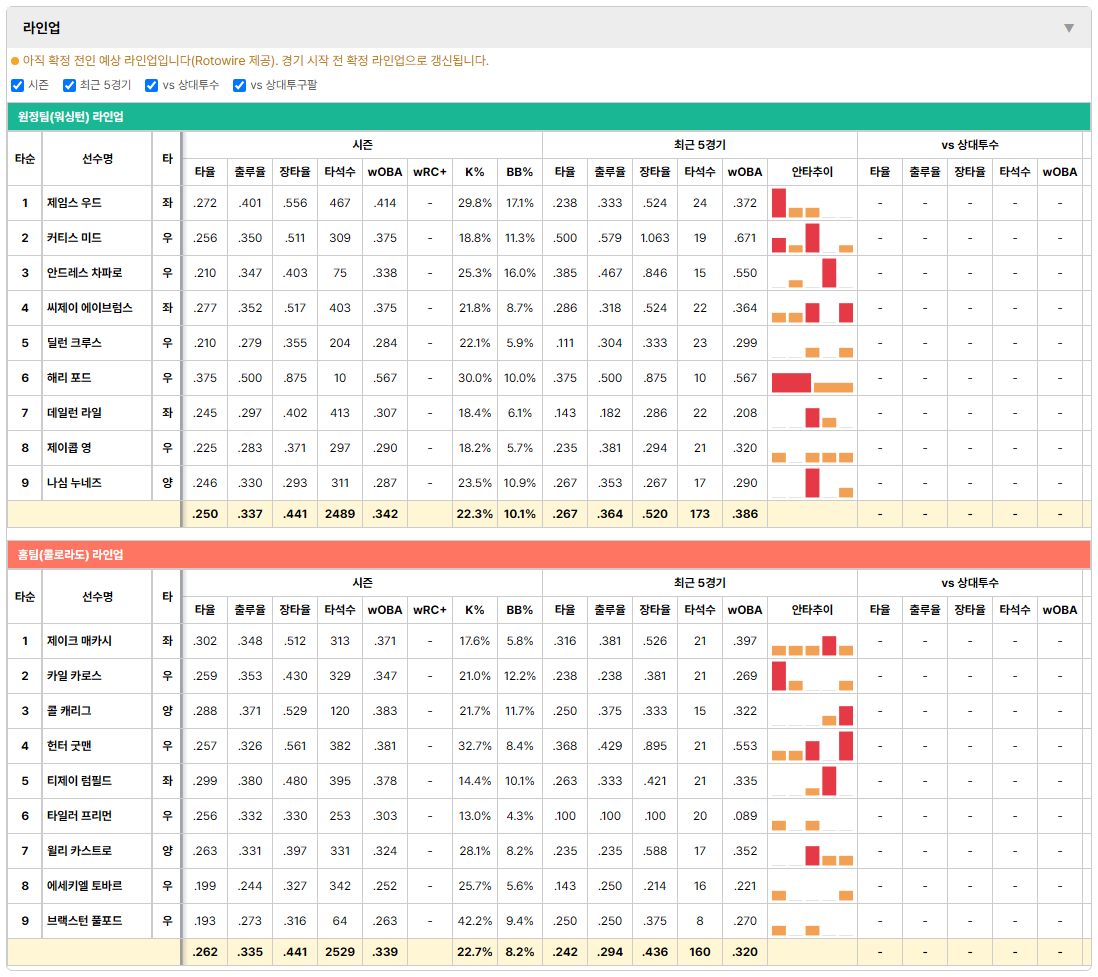Click Colorado season 타율 column header
This screenshot has width=1098, height=977.
tap(205, 610)
